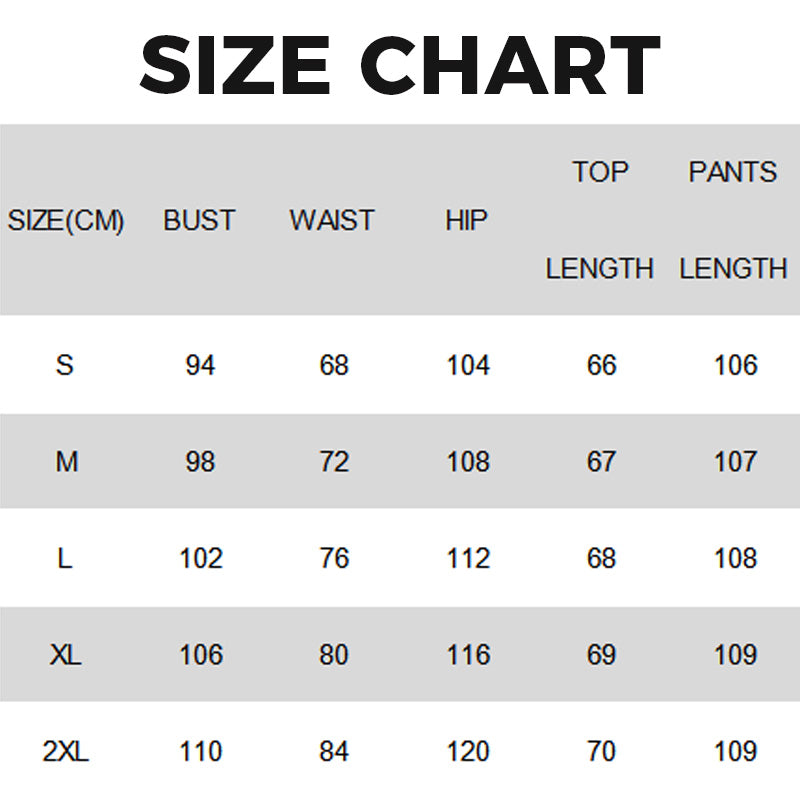Select hip value 104 for size S
Viewport: 800px width, 800px height.
coord(468,366)
